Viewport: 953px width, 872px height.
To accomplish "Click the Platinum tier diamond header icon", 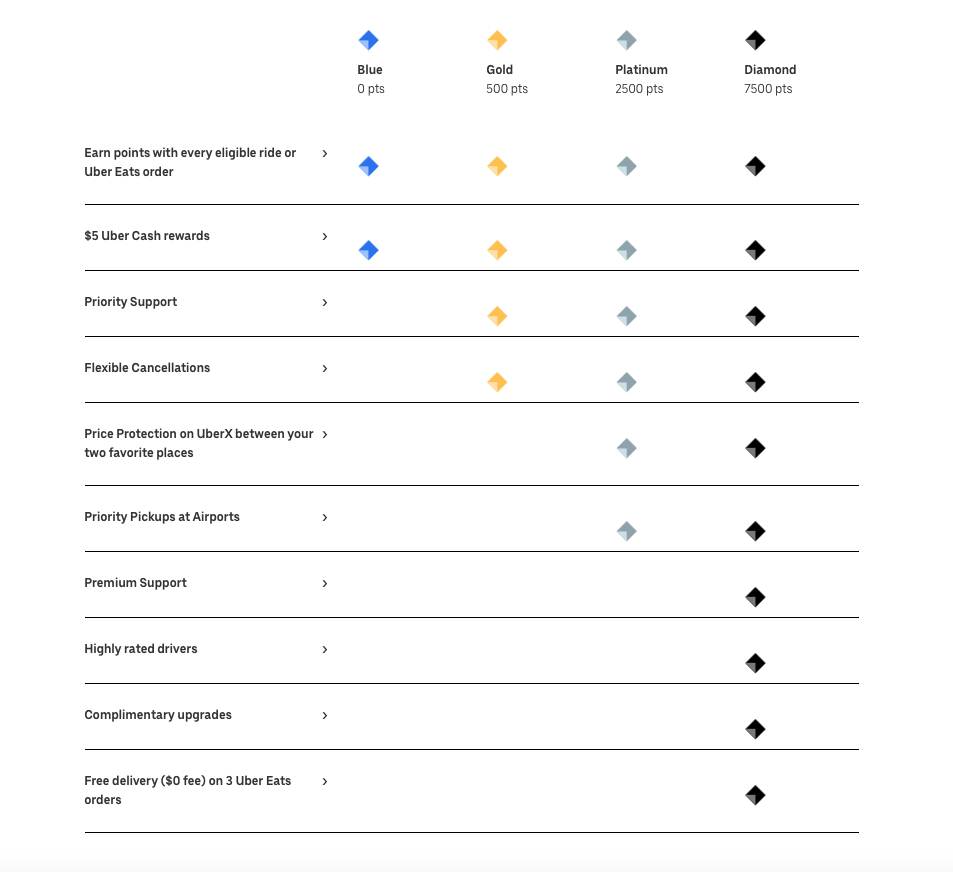I will point(626,41).
